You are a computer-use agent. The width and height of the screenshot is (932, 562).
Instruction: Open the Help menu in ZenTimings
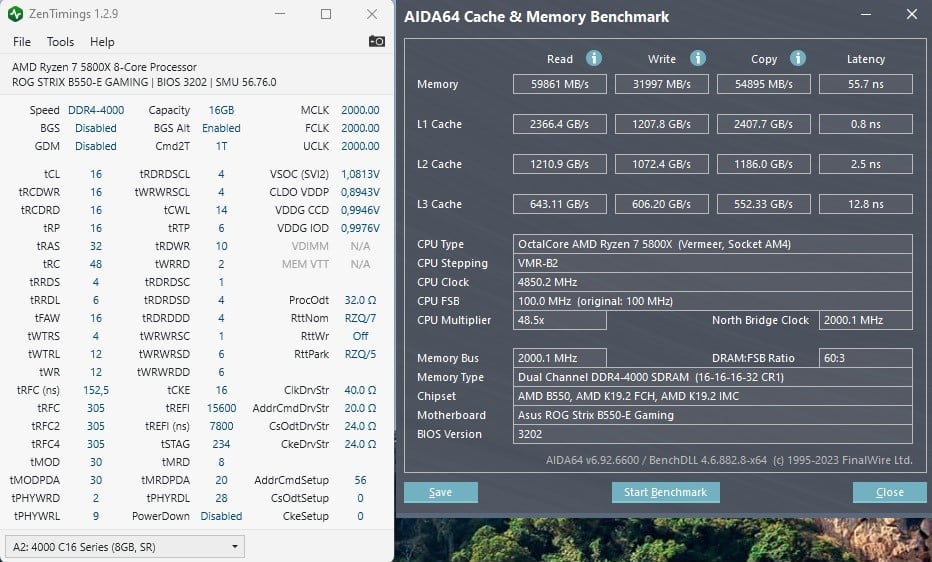tap(102, 42)
